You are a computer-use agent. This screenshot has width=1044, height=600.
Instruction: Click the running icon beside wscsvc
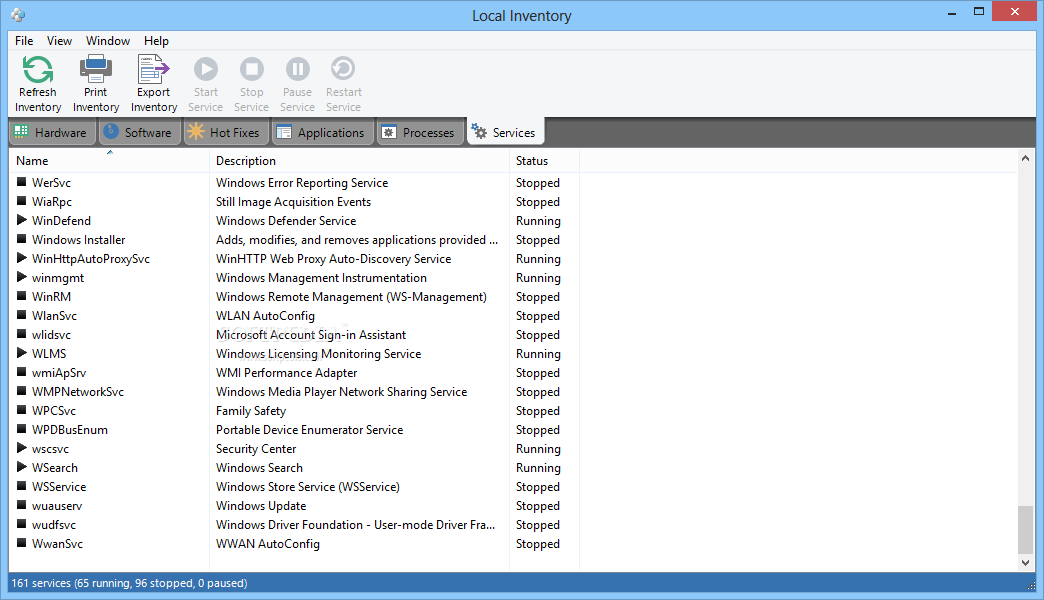[x=22, y=448]
